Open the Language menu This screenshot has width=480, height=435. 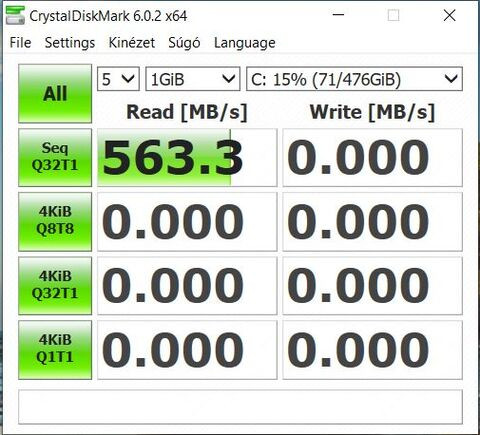245,43
